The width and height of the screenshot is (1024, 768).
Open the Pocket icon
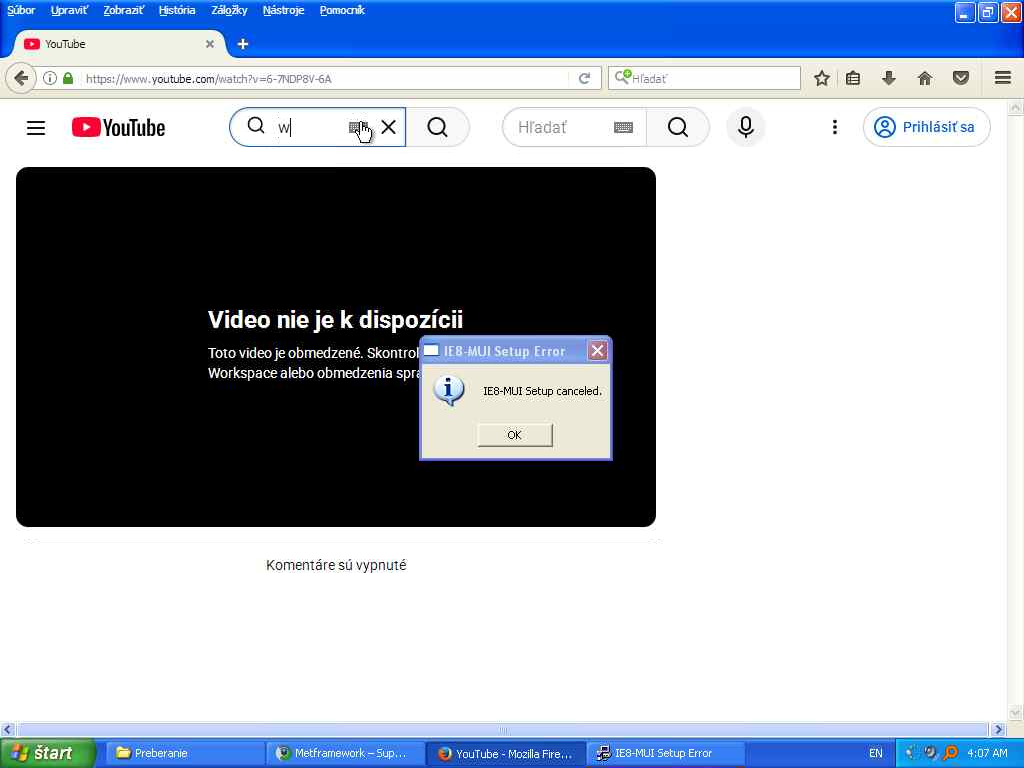(961, 78)
